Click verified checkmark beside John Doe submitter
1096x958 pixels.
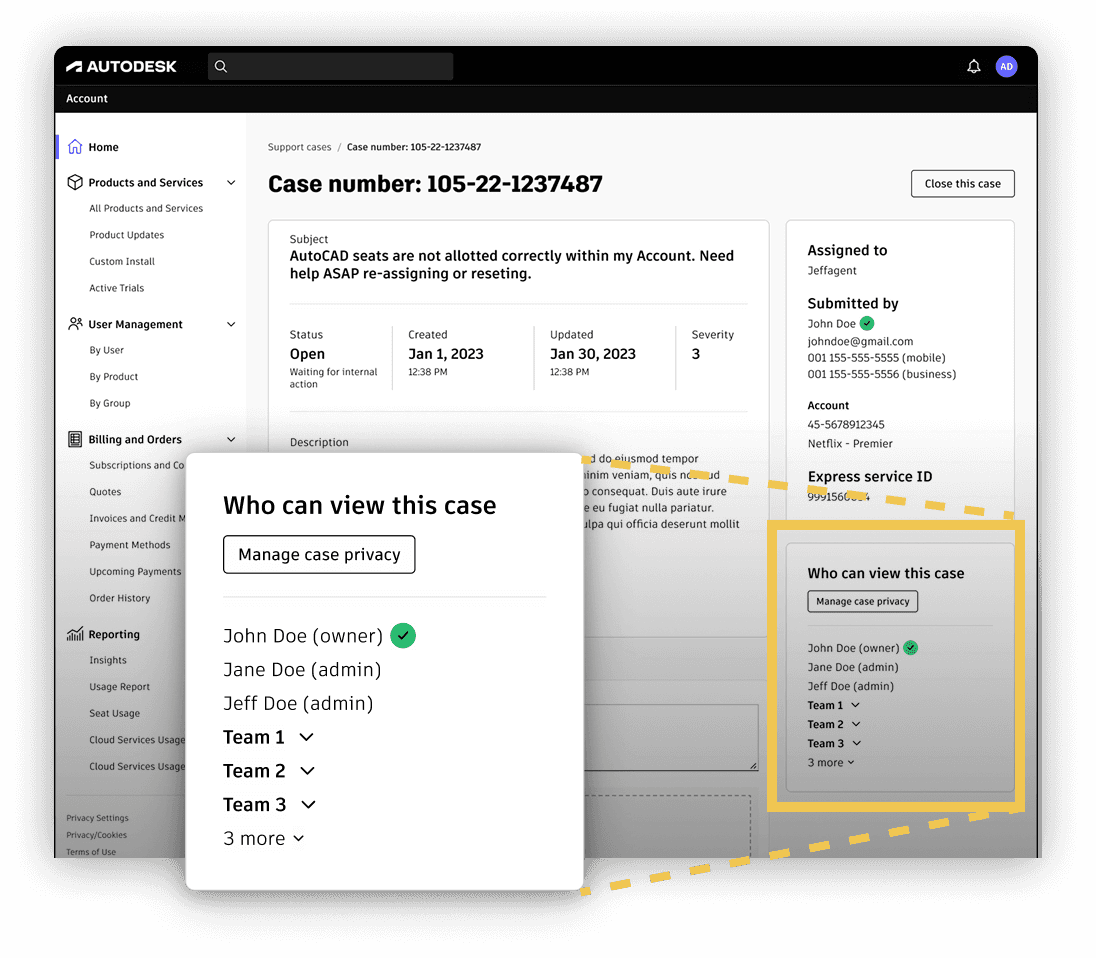tap(867, 323)
